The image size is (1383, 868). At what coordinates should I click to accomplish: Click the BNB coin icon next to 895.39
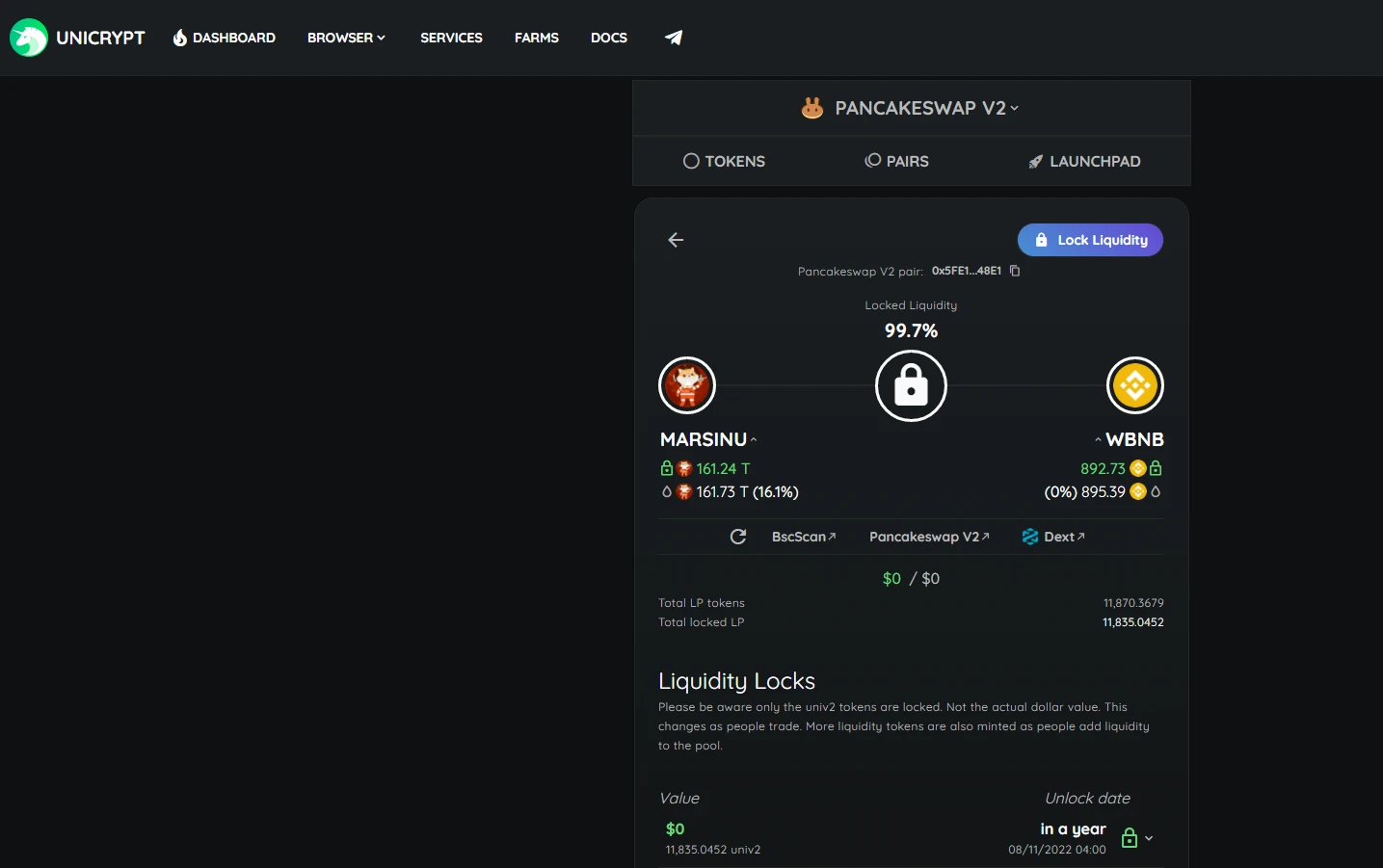(x=1138, y=491)
